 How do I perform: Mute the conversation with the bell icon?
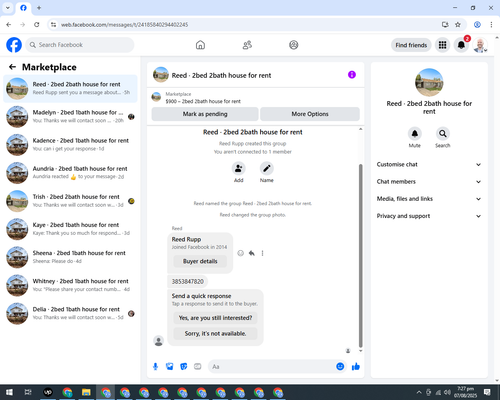click(x=415, y=134)
